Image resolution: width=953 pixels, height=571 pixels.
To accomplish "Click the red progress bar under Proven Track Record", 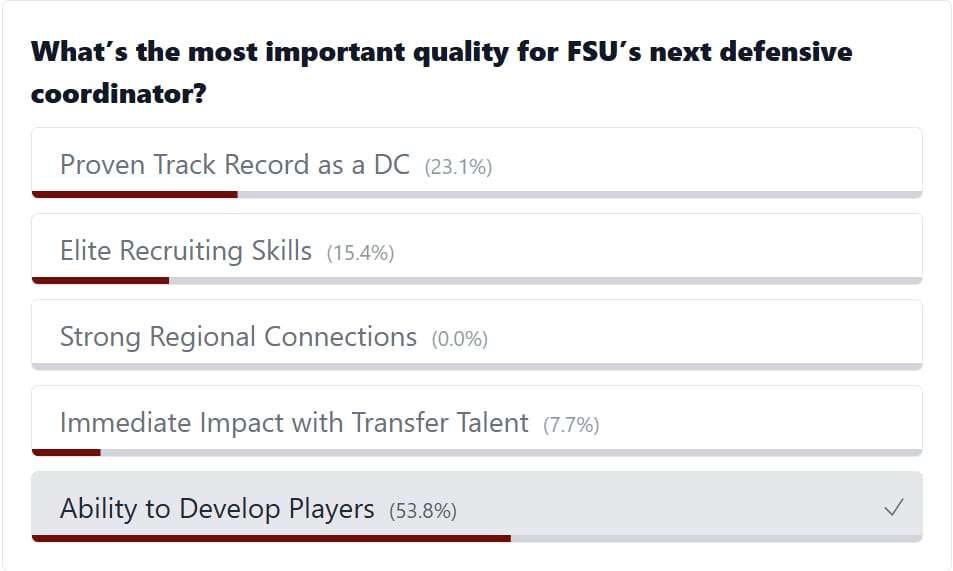I will [x=134, y=195].
